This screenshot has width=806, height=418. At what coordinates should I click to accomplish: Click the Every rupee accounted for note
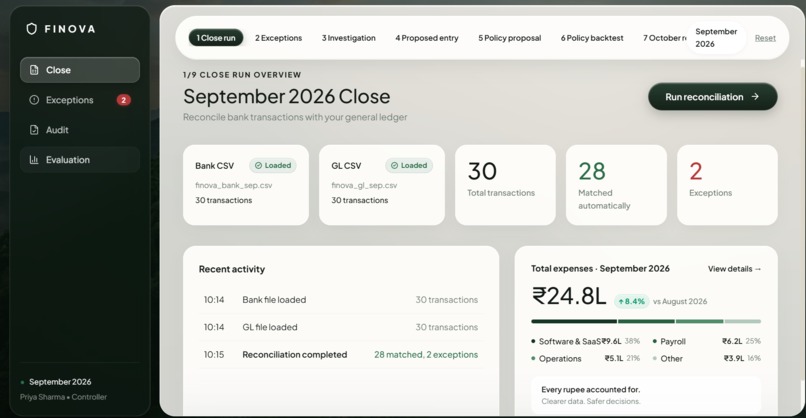click(646, 395)
